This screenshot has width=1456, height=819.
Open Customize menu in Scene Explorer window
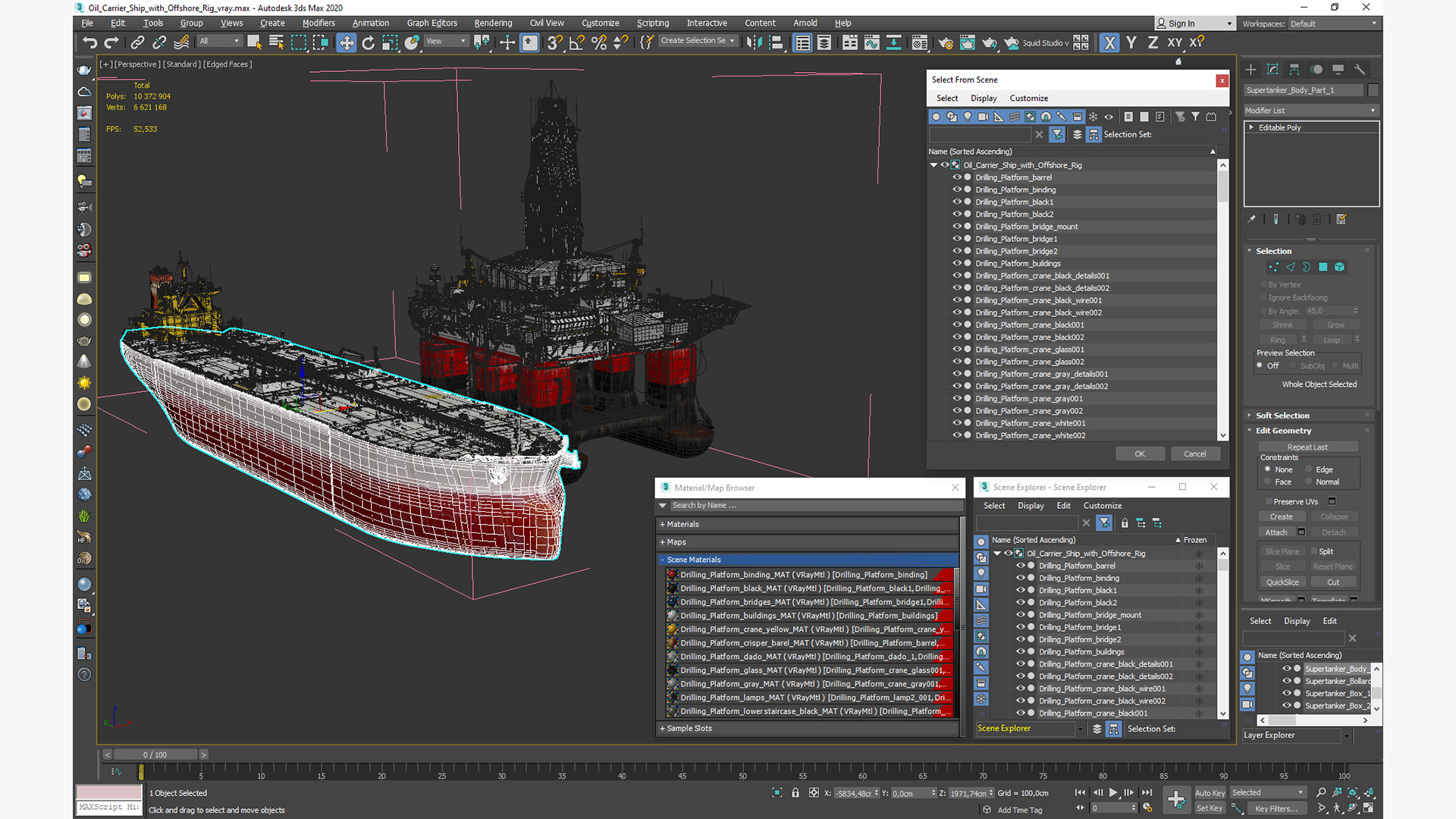pos(1102,506)
